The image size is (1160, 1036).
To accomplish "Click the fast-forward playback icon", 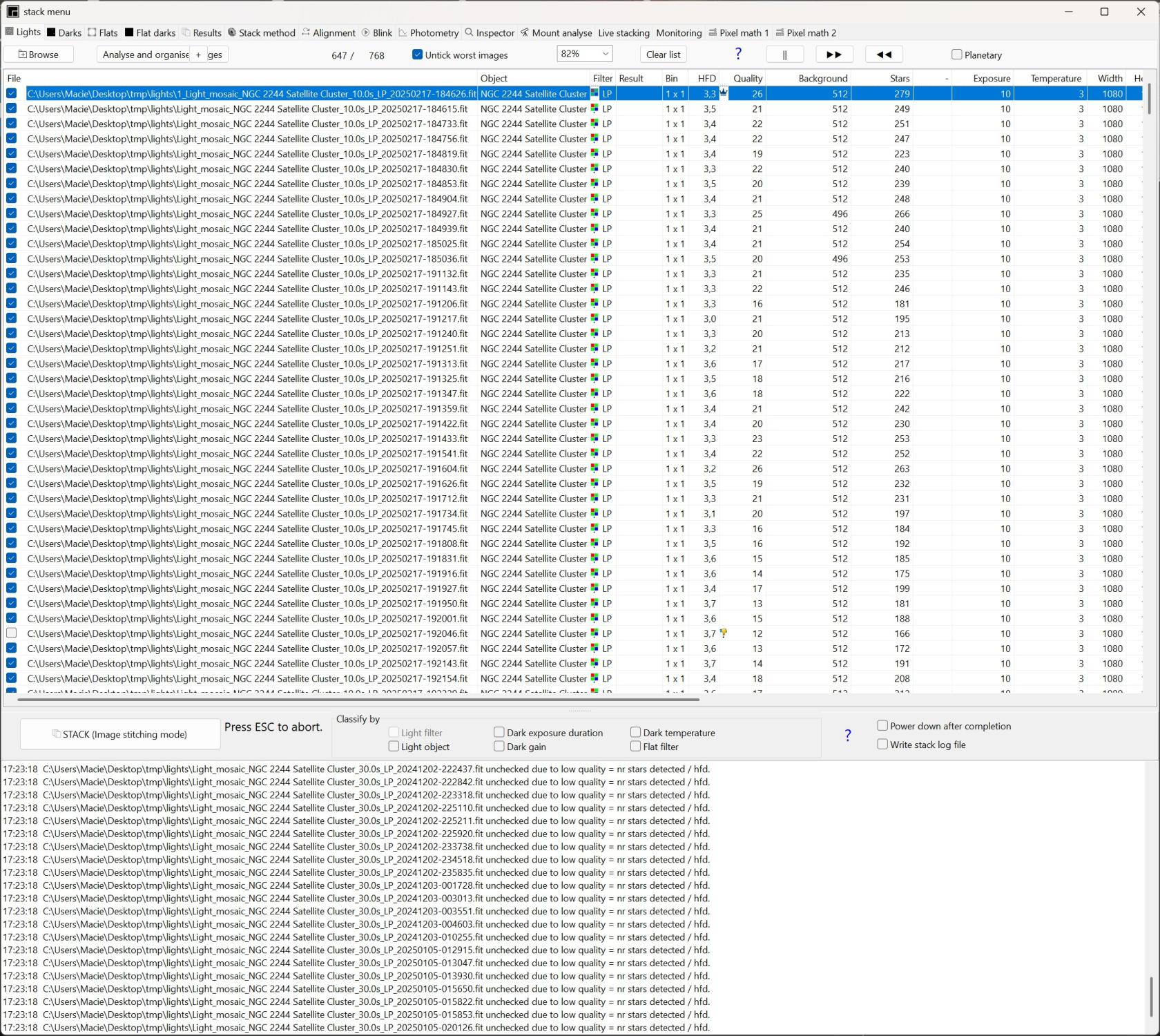I will (x=833, y=54).
